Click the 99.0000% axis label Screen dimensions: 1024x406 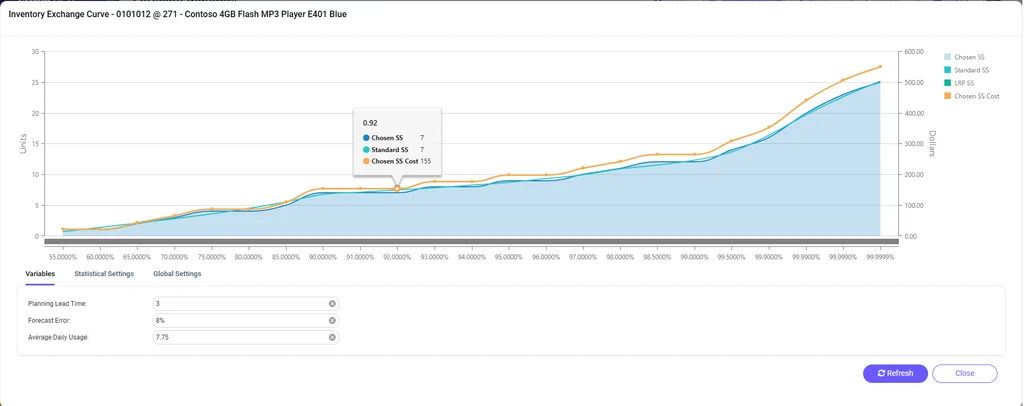695,257
